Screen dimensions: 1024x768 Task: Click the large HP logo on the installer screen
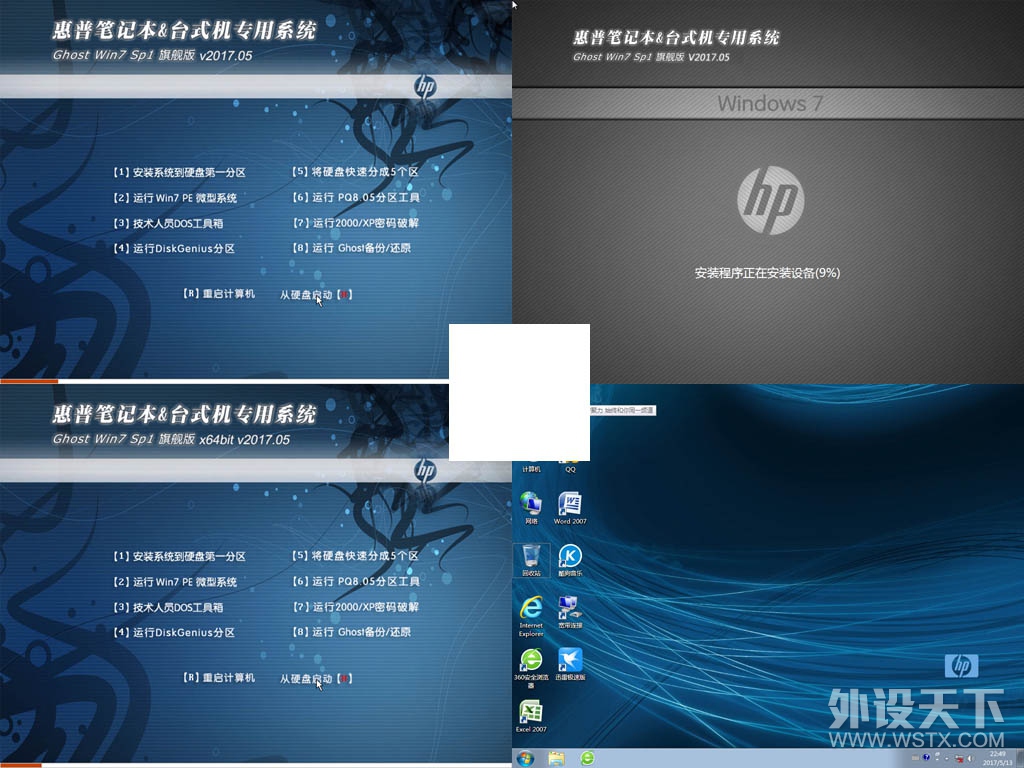[x=771, y=200]
